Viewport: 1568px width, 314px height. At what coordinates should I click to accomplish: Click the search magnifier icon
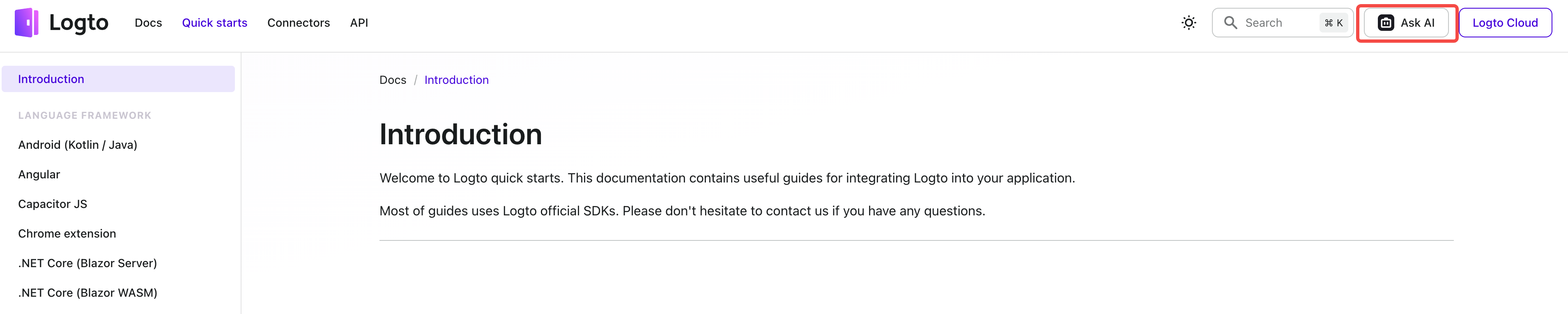click(x=1230, y=23)
